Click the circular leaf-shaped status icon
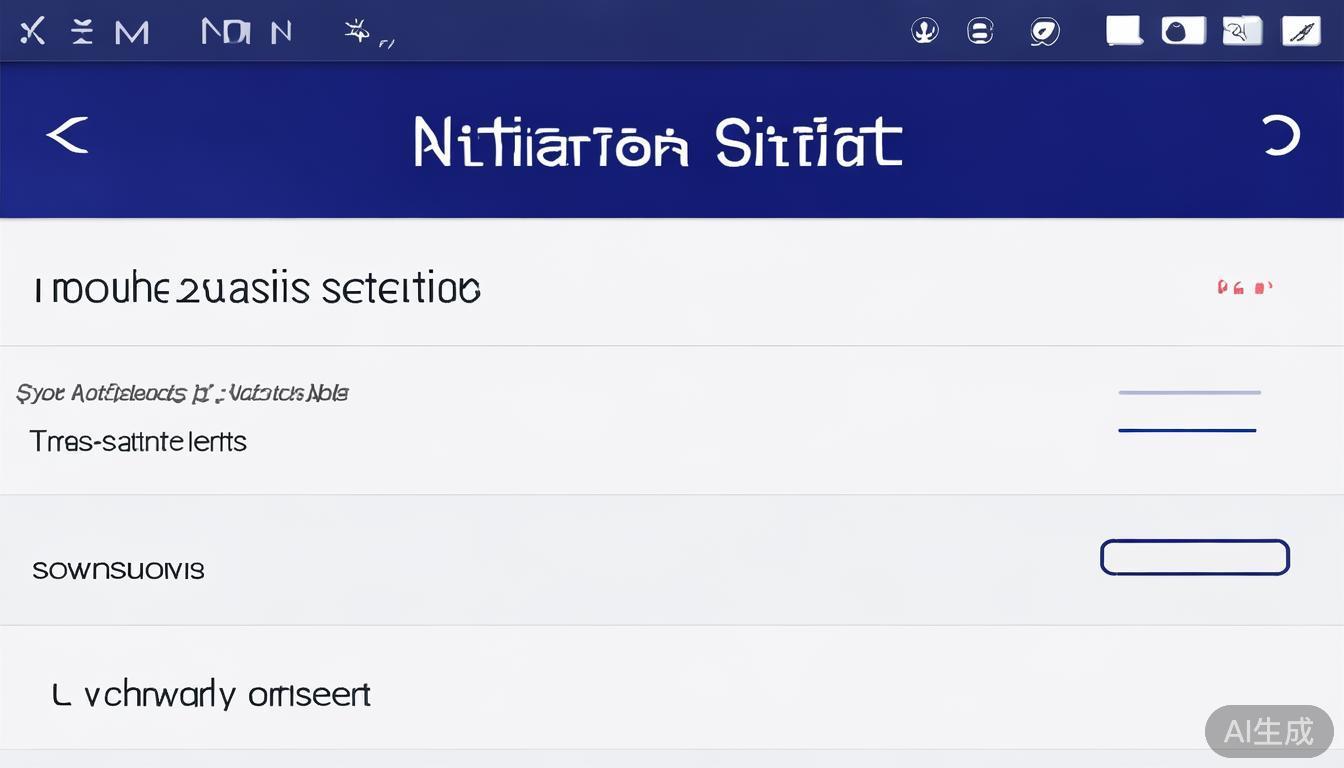Viewport: 1344px width, 768px height. (x=1044, y=32)
